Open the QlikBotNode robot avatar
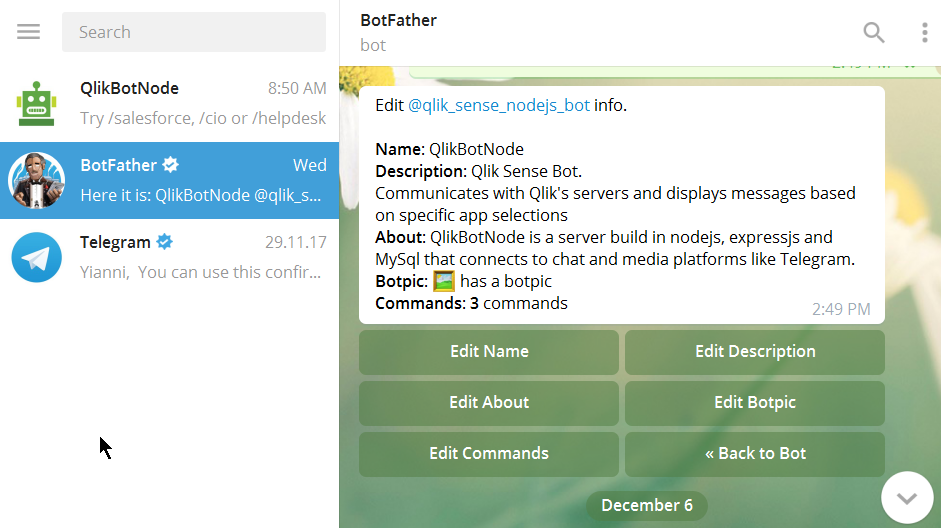 (37, 104)
